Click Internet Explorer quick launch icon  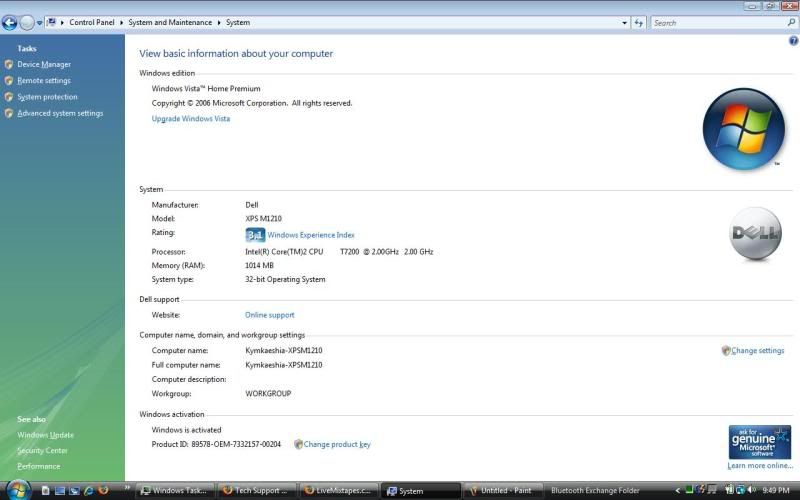click(x=88, y=491)
